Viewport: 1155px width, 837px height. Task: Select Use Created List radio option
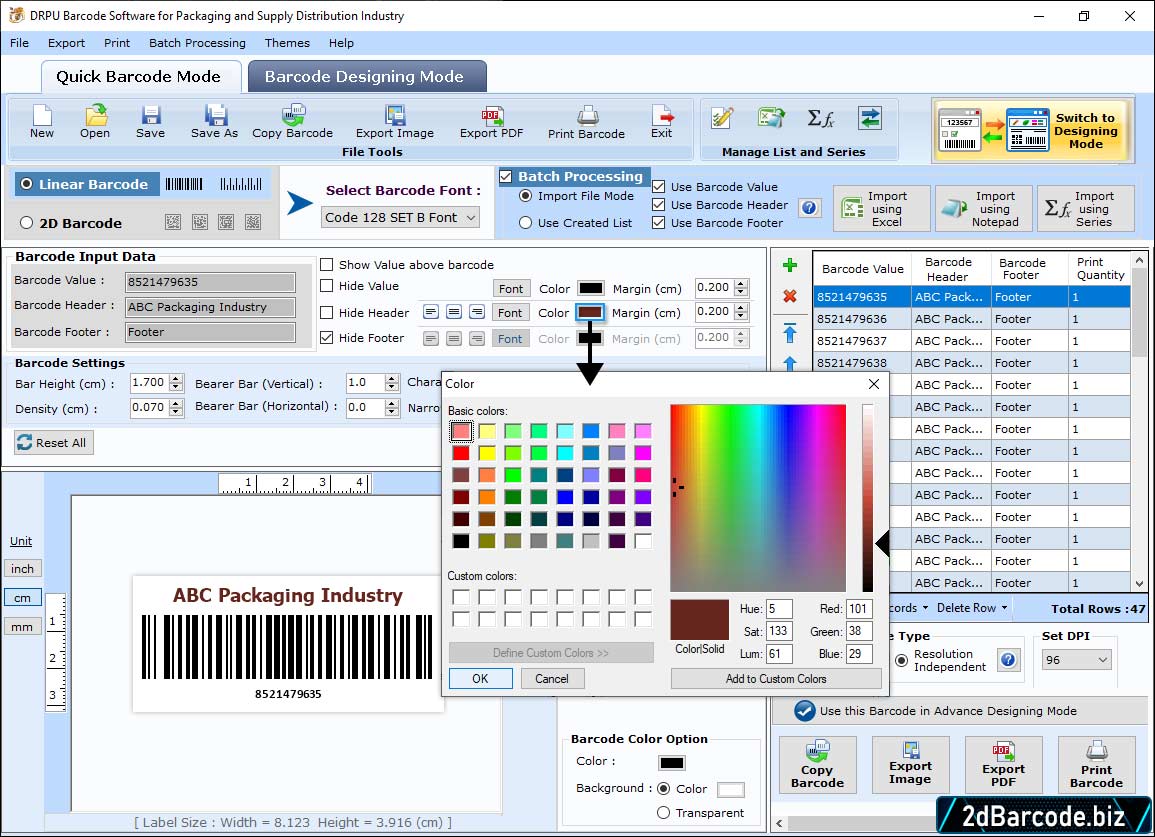[525, 223]
